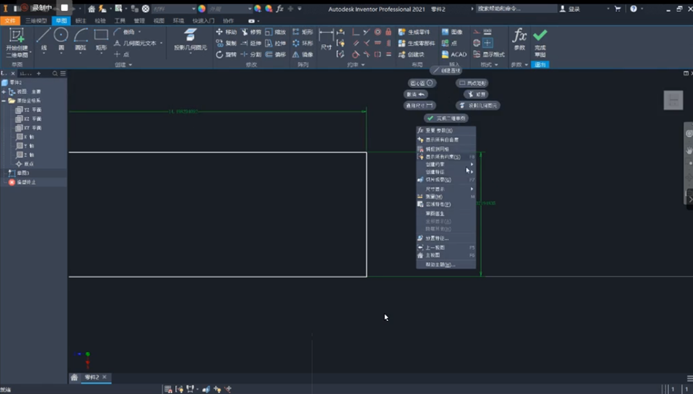Select the Arc (圆弧) sketch tool
Screen dimensions: 693x394
(80, 40)
